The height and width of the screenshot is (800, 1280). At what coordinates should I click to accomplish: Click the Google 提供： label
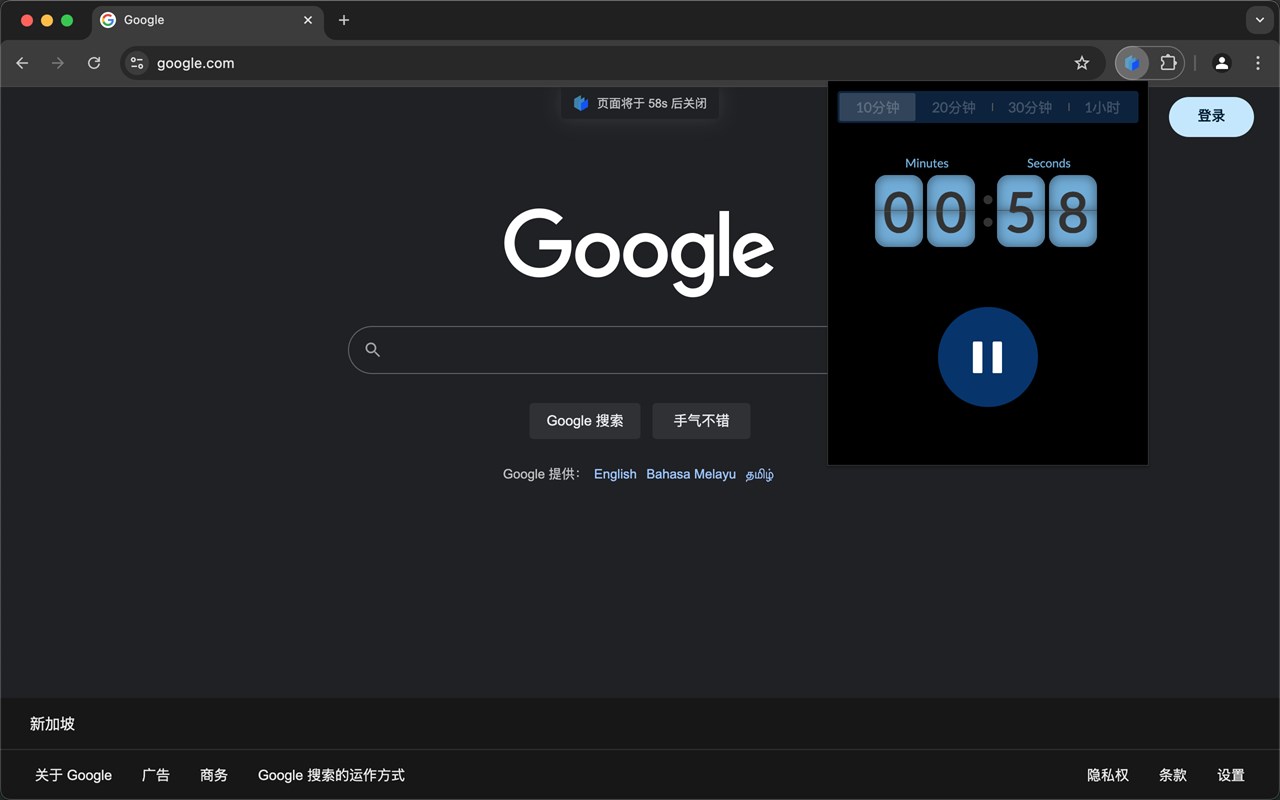(542, 474)
